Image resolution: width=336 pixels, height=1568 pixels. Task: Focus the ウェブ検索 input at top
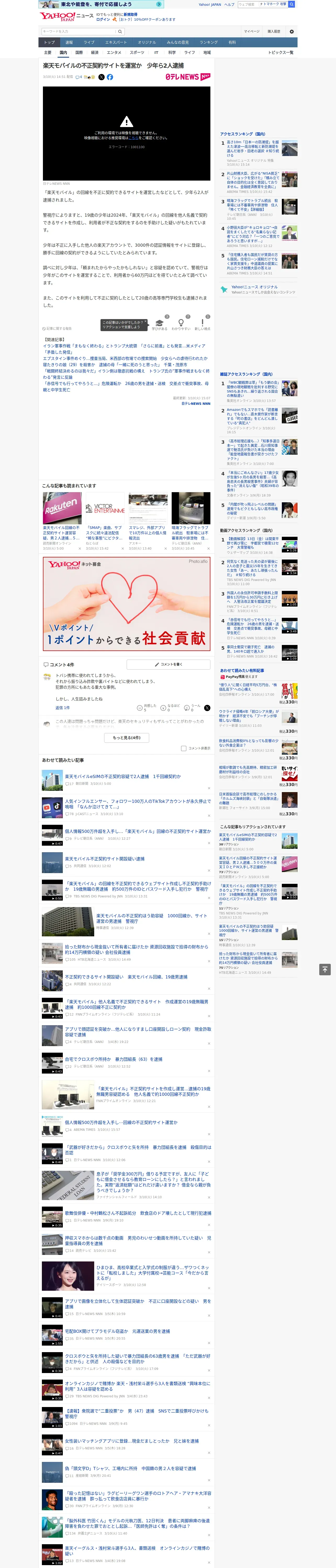(x=248, y=4)
